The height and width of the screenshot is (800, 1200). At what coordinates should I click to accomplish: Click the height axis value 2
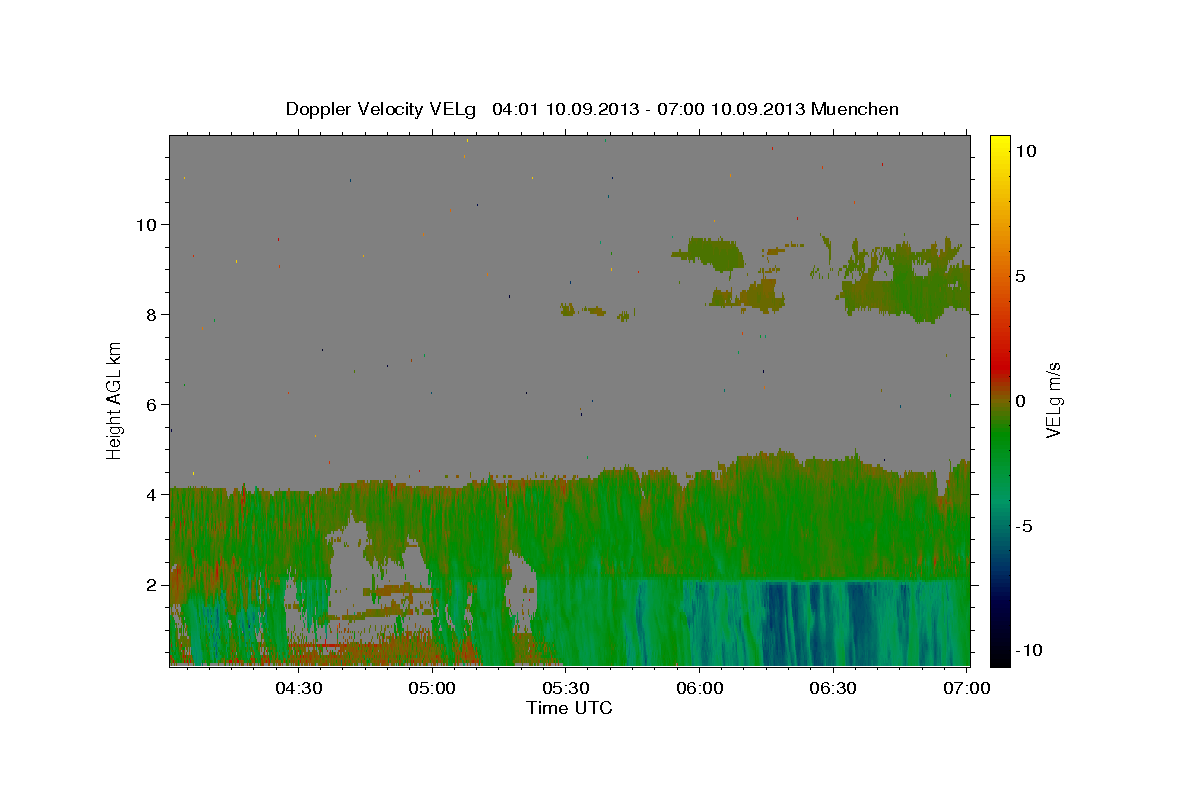coord(153,584)
